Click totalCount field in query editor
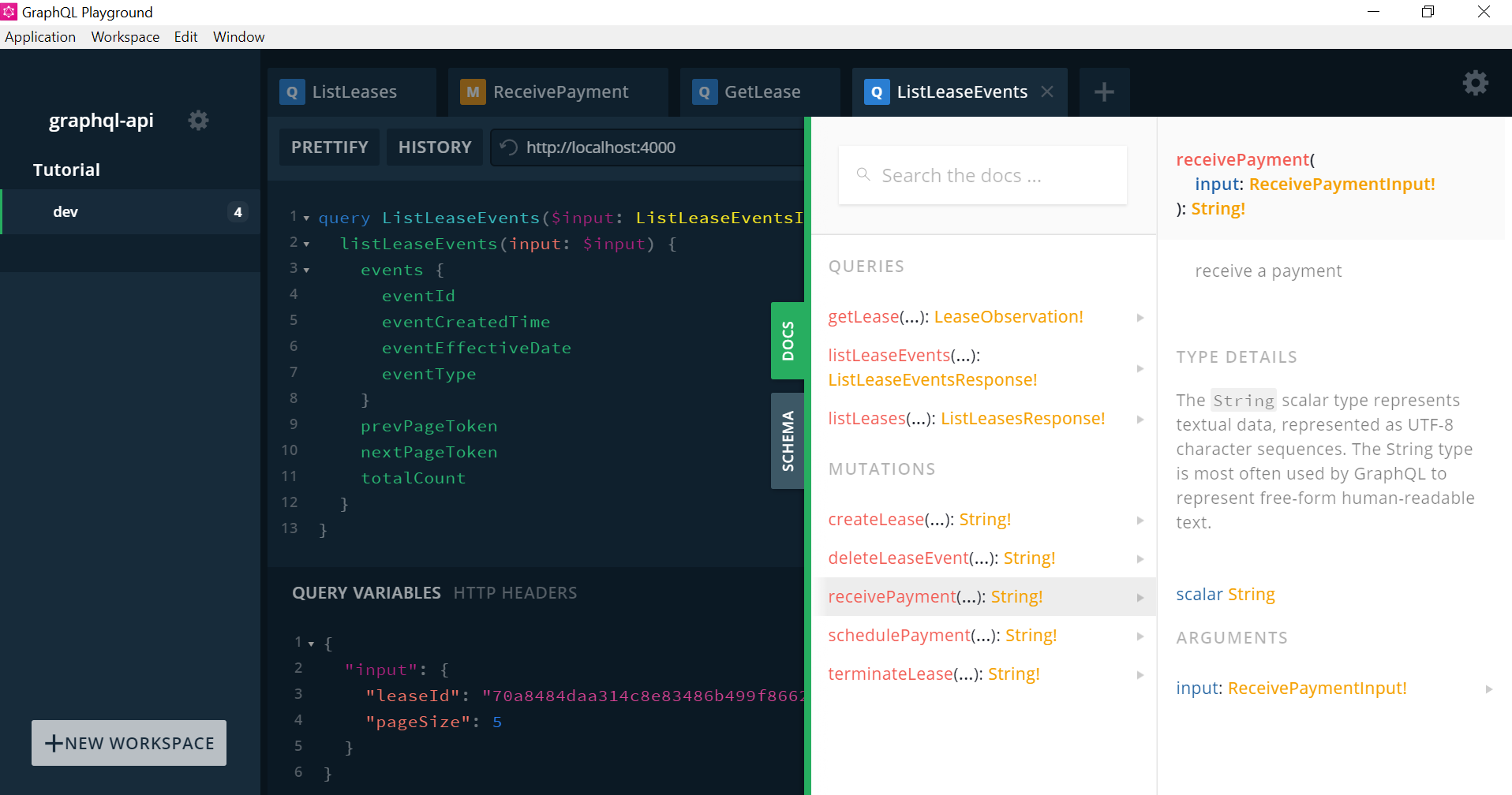Screen dimensions: 1512x795 pyautogui.click(x=414, y=478)
